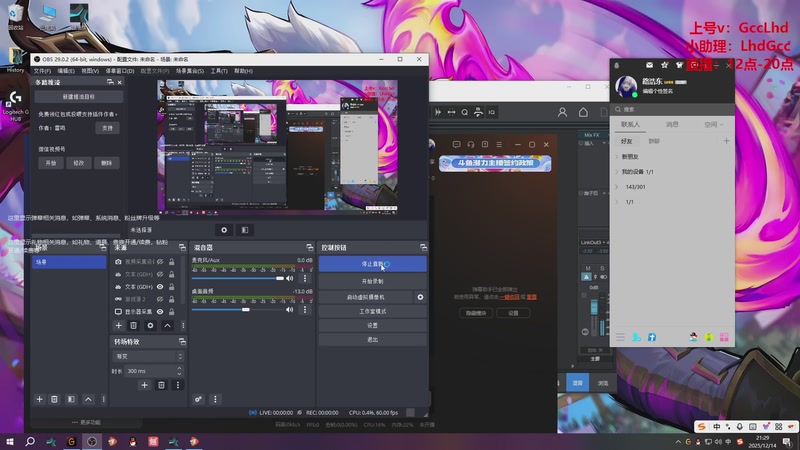Open 停靠窗口(D) menu in OBS
The width and height of the screenshot is (800, 450).
click(x=120, y=71)
